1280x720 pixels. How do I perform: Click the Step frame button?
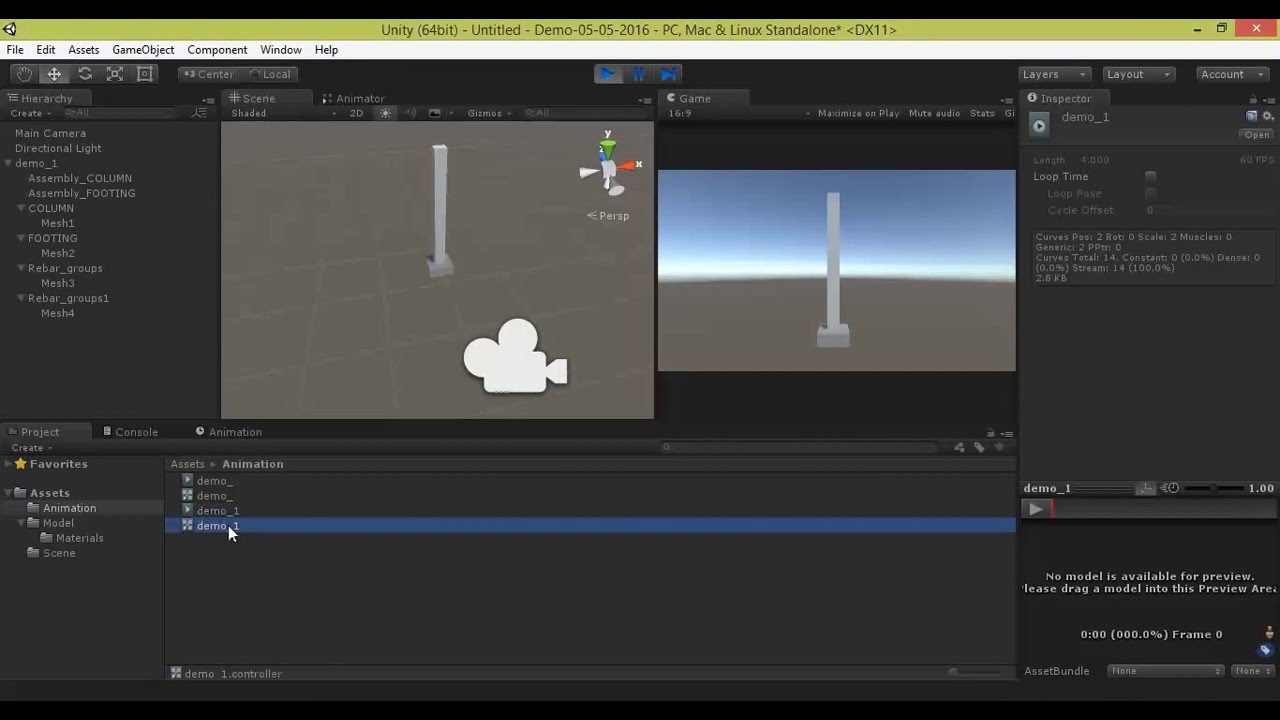pos(668,74)
